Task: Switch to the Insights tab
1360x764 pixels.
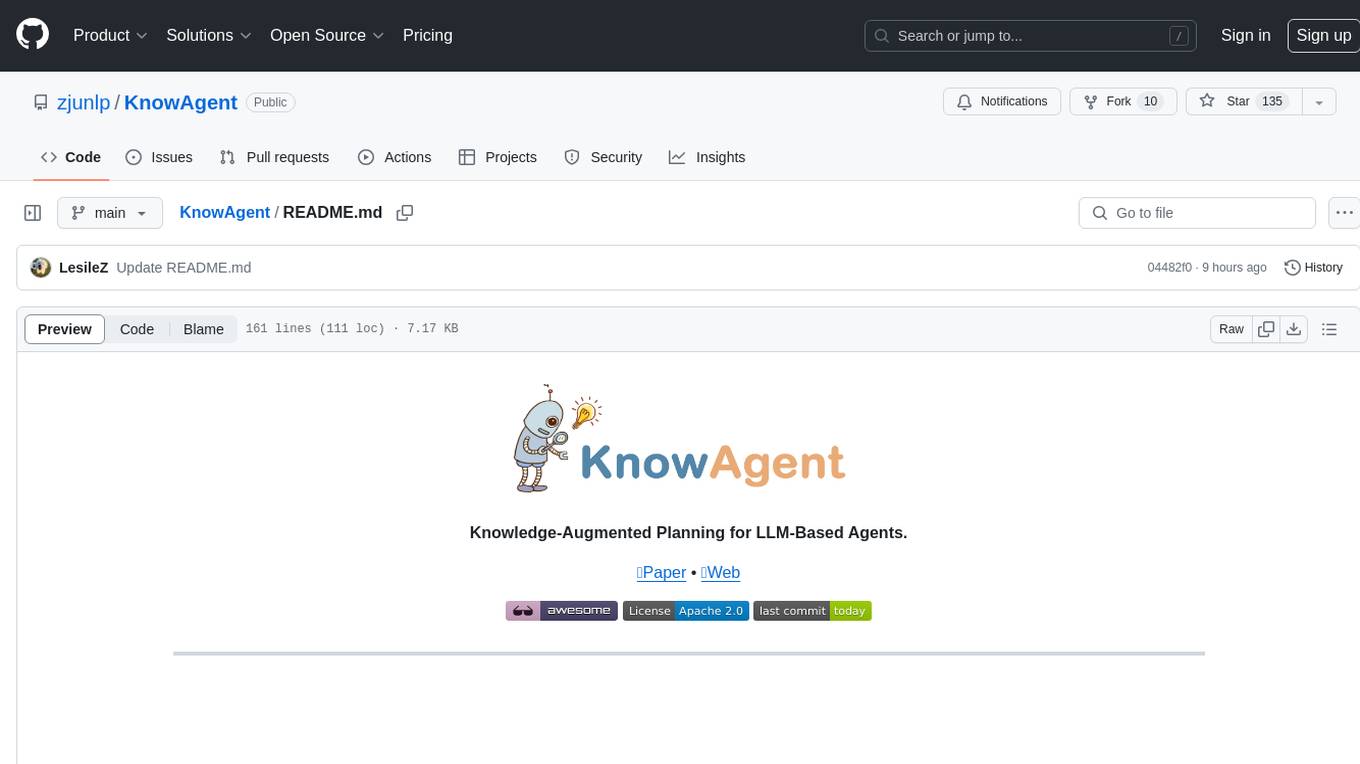Action: (x=707, y=157)
